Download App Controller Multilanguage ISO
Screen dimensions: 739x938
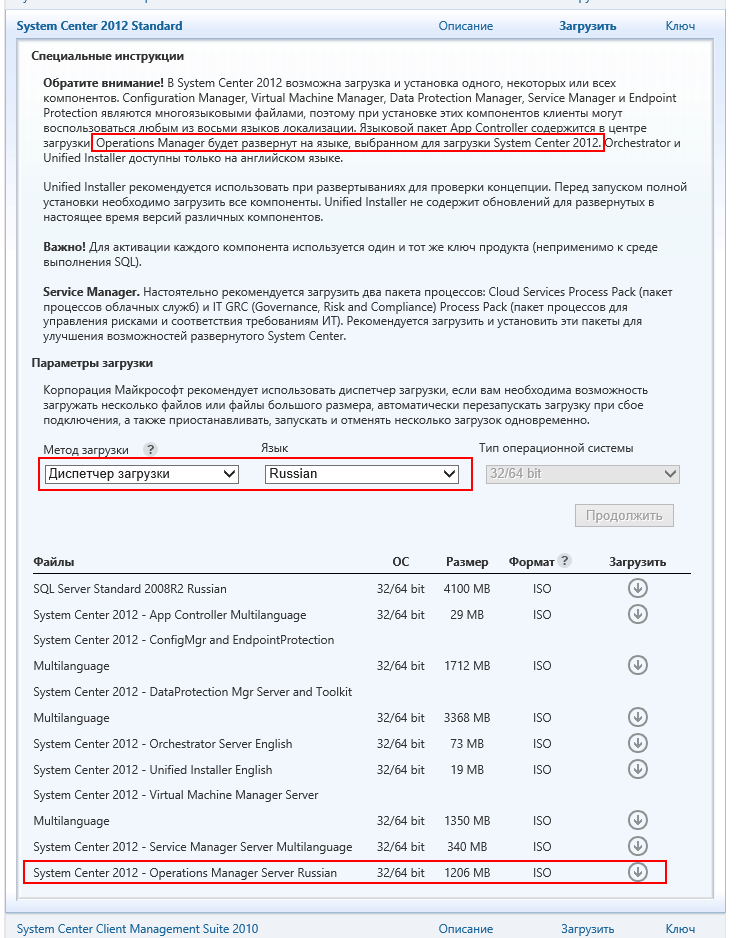coord(637,614)
